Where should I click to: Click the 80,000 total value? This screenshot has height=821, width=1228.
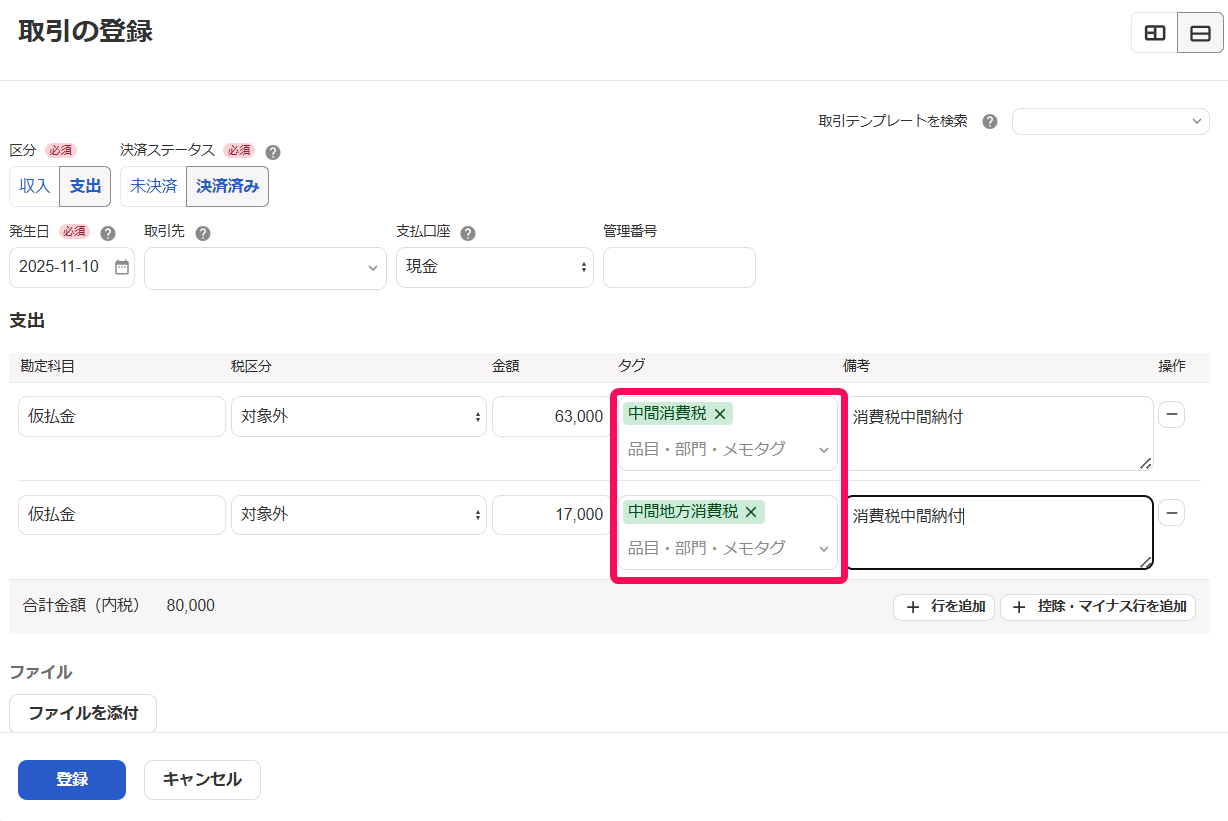click(190, 605)
